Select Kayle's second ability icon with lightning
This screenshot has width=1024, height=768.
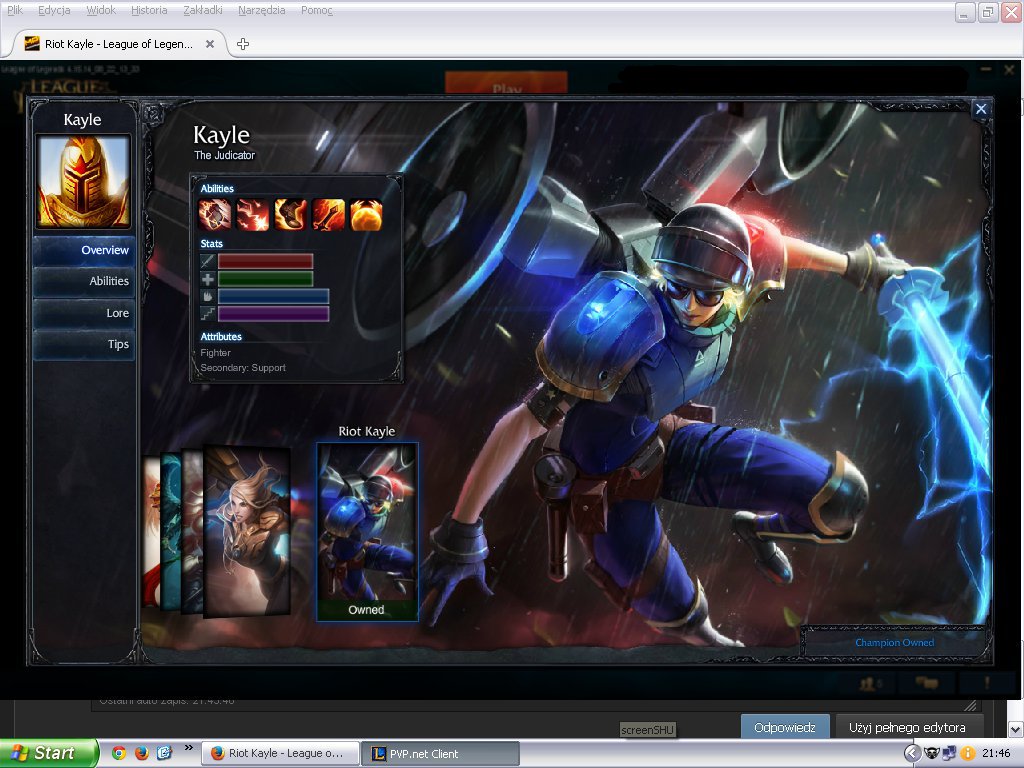point(253,215)
